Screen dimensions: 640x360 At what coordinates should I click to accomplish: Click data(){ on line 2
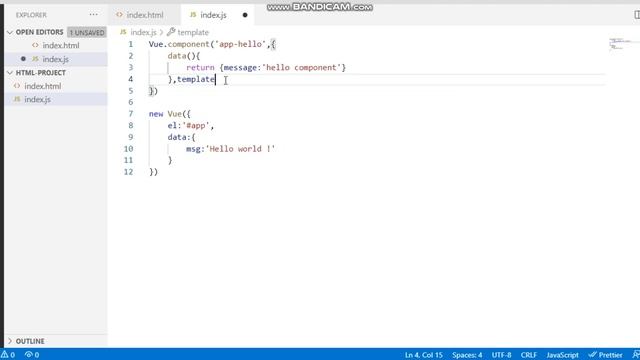[x=184, y=56]
